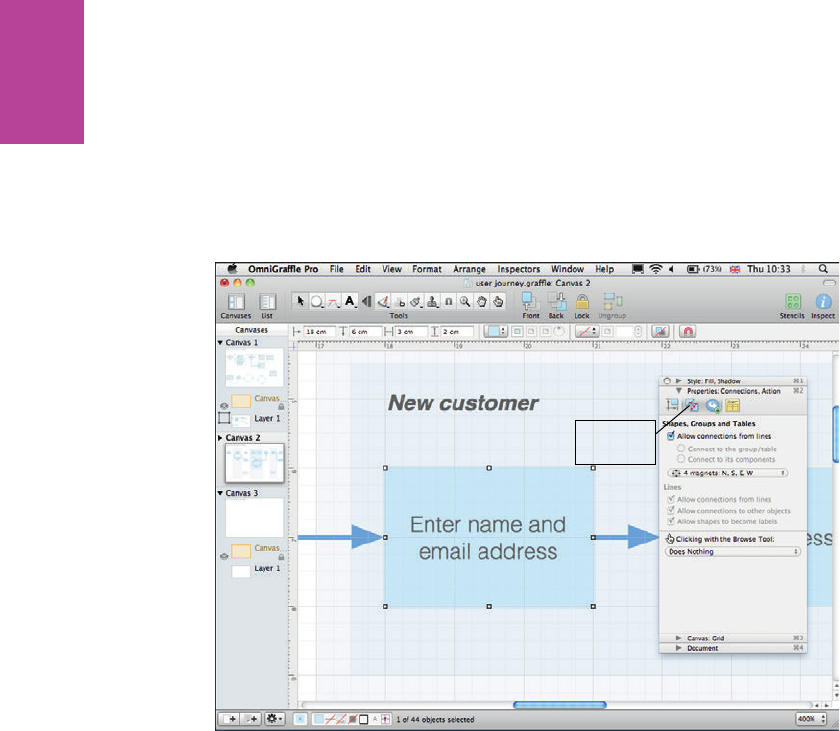
Task: Expand Canvas 2 in the sidebar
Action: coord(220,438)
